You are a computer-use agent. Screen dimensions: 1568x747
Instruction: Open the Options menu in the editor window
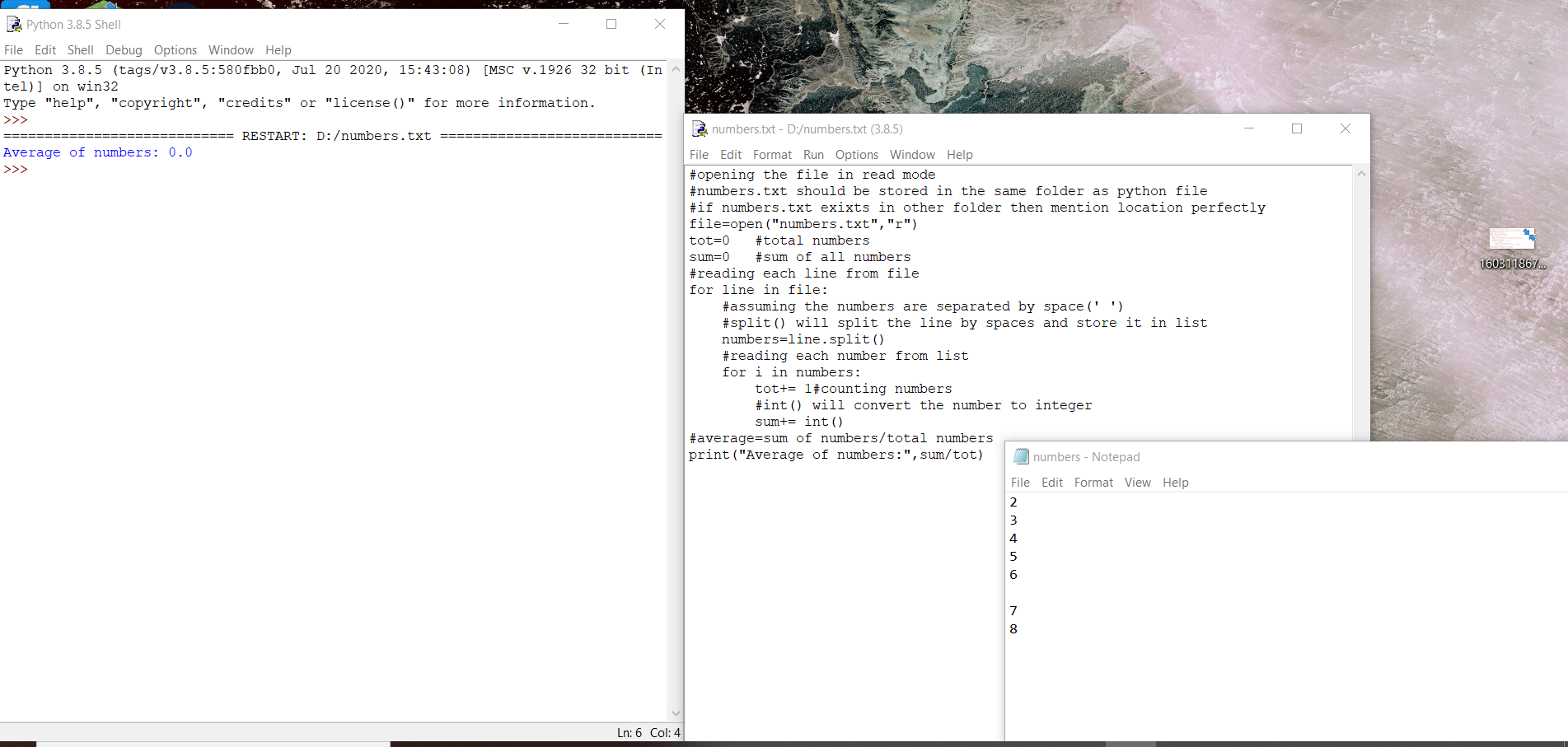click(856, 155)
